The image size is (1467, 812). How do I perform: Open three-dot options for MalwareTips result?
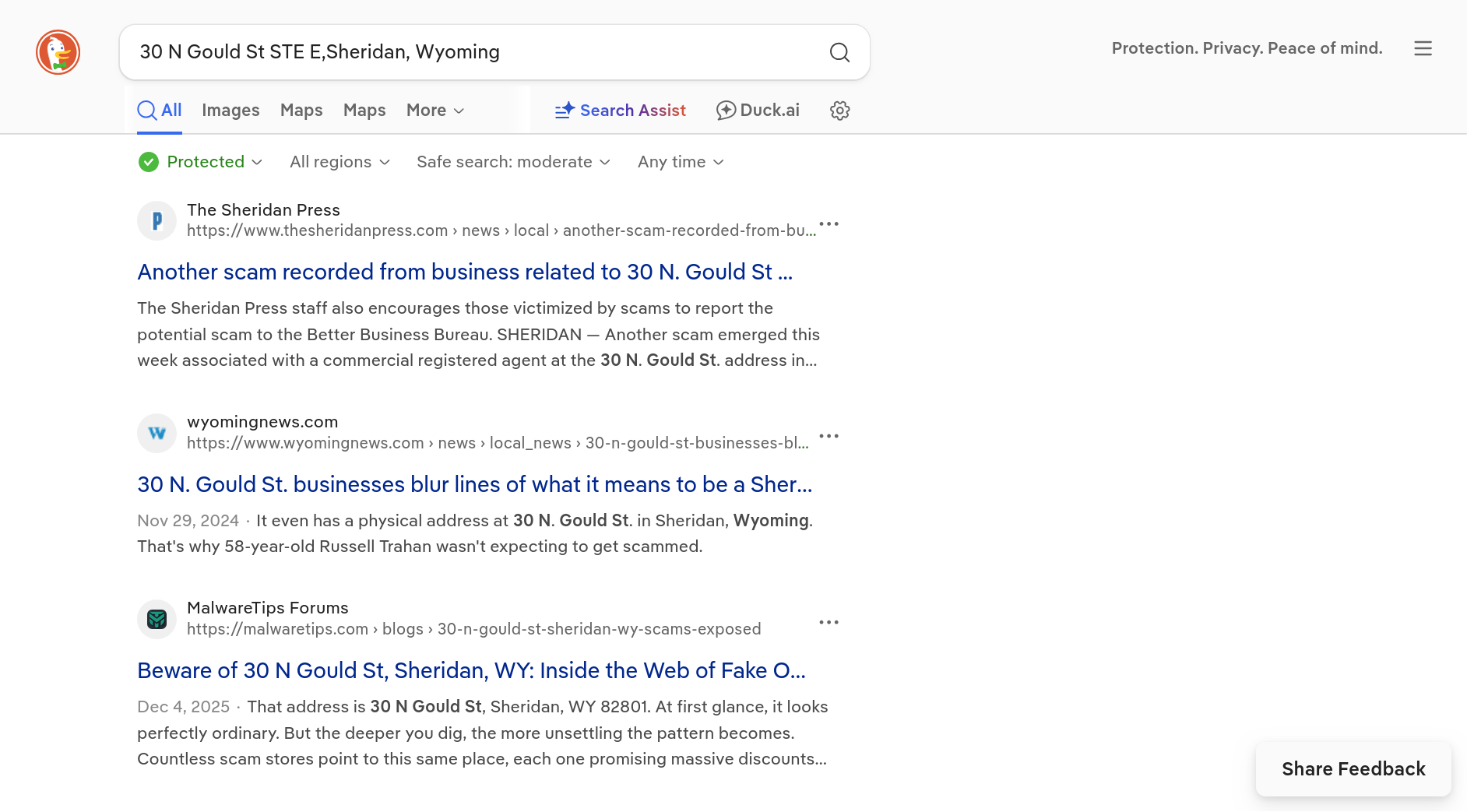(x=828, y=622)
